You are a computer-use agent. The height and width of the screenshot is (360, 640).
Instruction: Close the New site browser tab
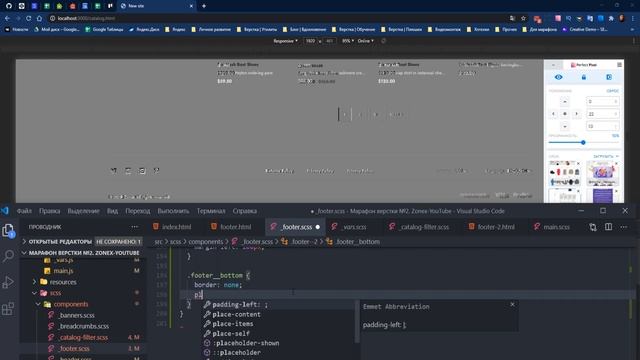pyautogui.click(x=191, y=6)
